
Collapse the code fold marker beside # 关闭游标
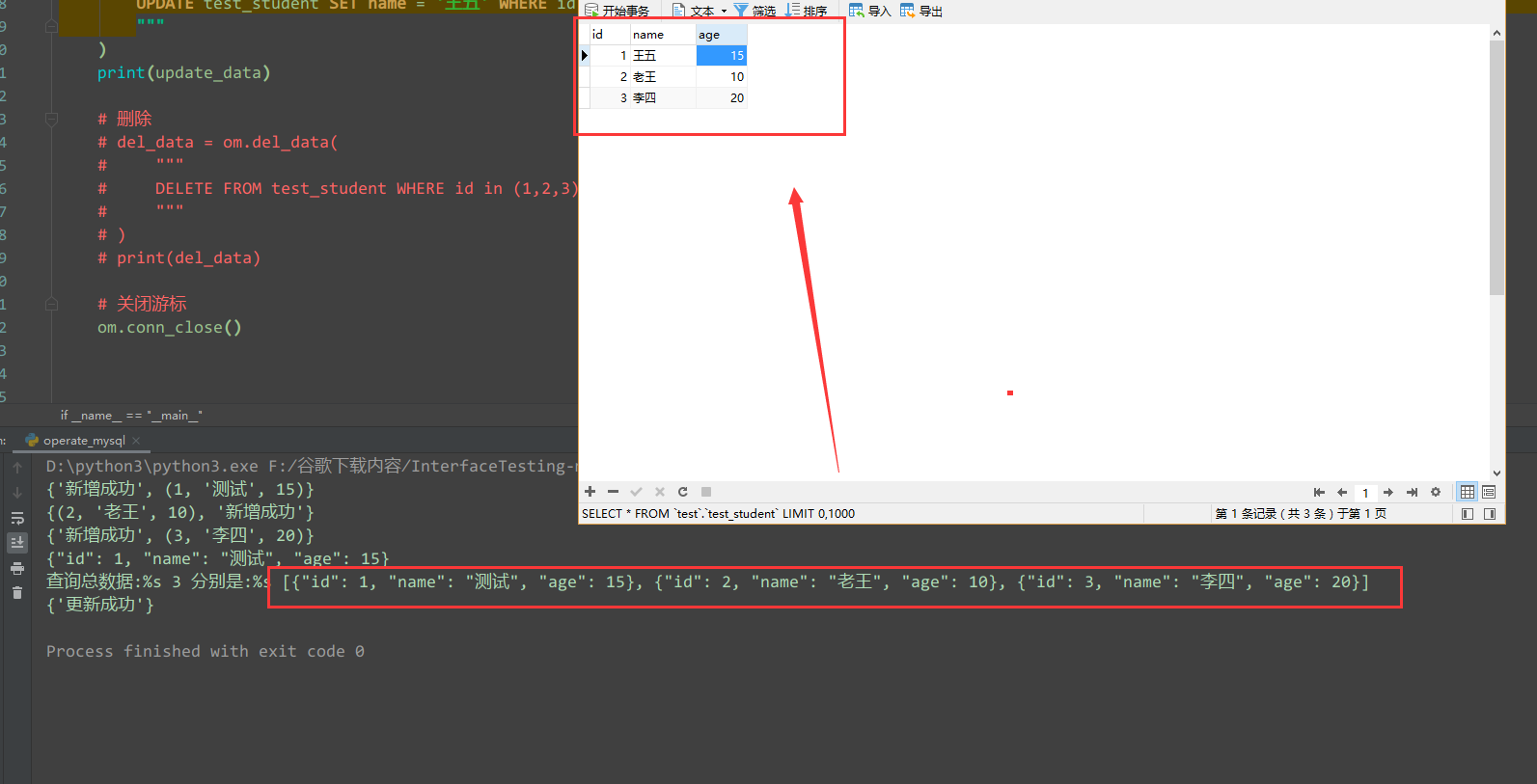click(x=52, y=304)
